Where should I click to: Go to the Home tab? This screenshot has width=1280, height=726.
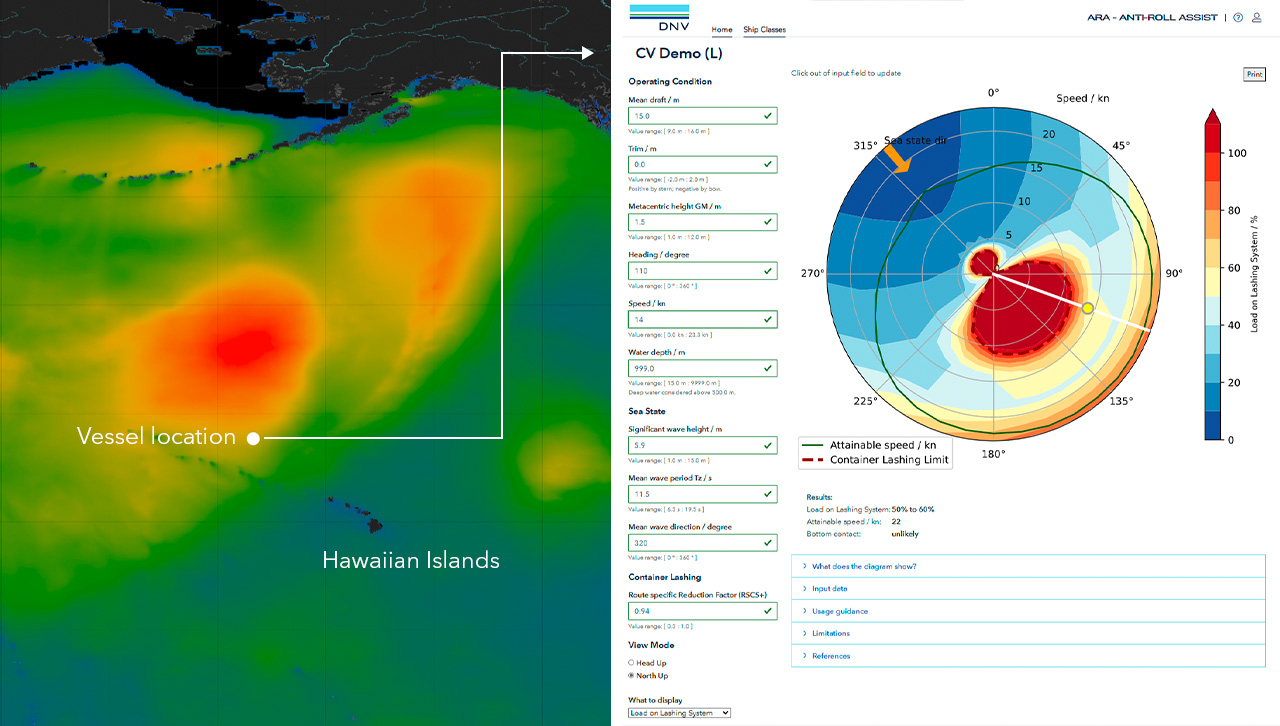pyautogui.click(x=721, y=30)
